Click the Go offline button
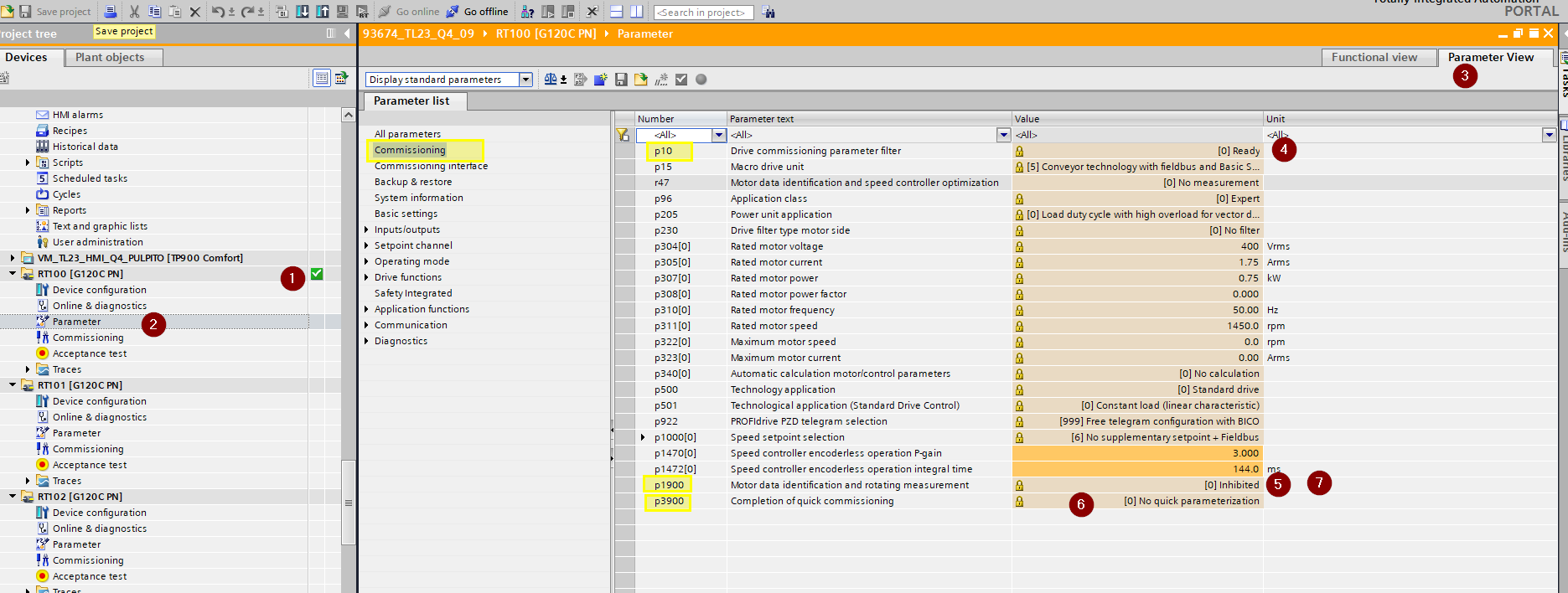 pos(477,12)
